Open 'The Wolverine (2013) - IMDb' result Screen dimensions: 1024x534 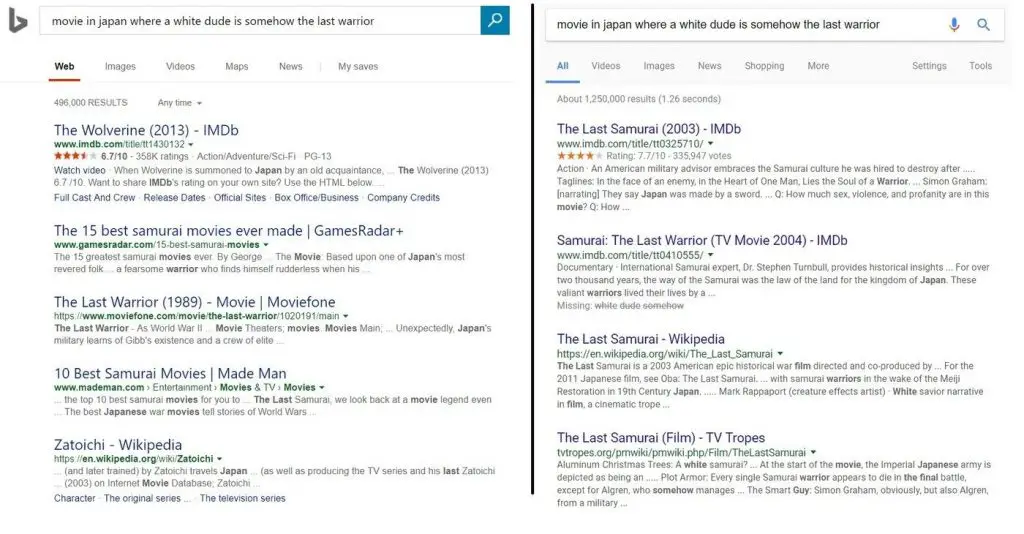point(146,130)
